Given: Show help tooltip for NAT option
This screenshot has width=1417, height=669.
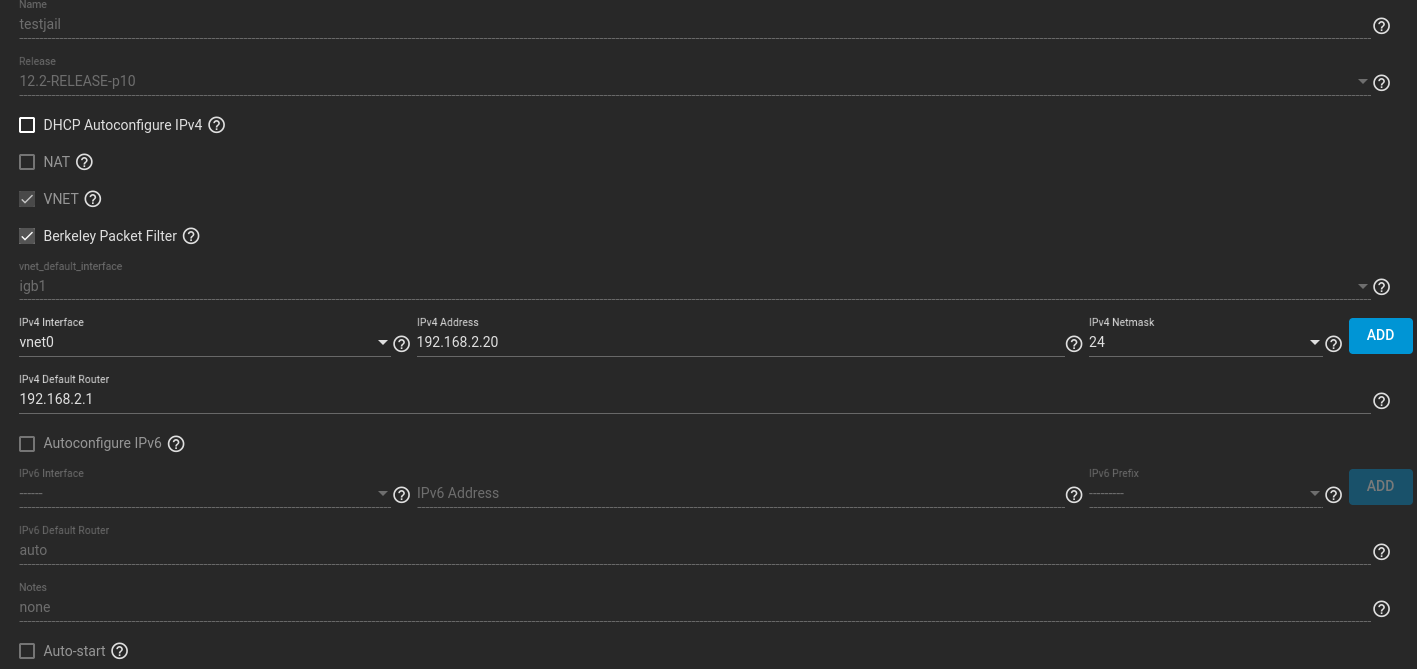Looking at the screenshot, I should coord(84,162).
